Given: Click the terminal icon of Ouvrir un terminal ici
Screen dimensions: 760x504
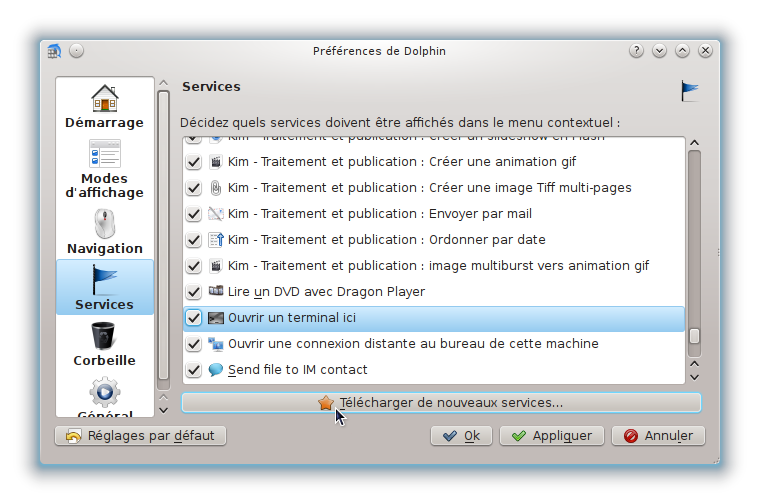Looking at the screenshot, I should click(x=216, y=318).
